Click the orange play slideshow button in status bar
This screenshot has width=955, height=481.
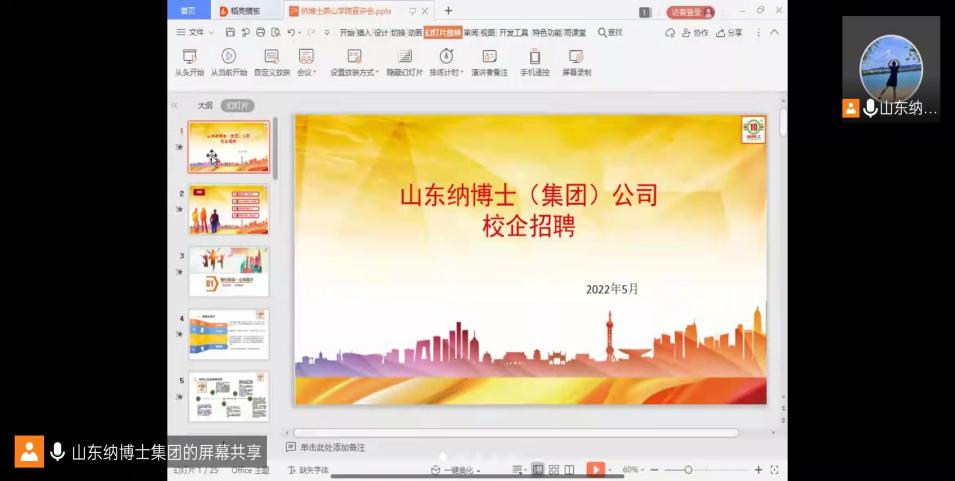[x=595, y=469]
